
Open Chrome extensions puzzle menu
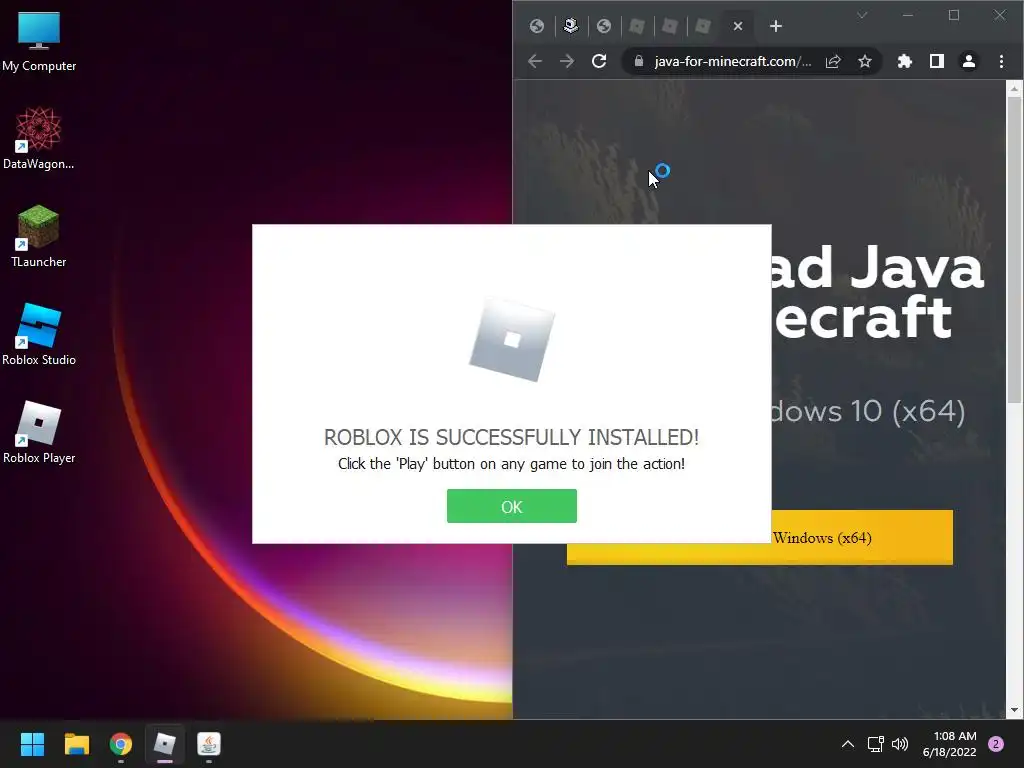[904, 61]
